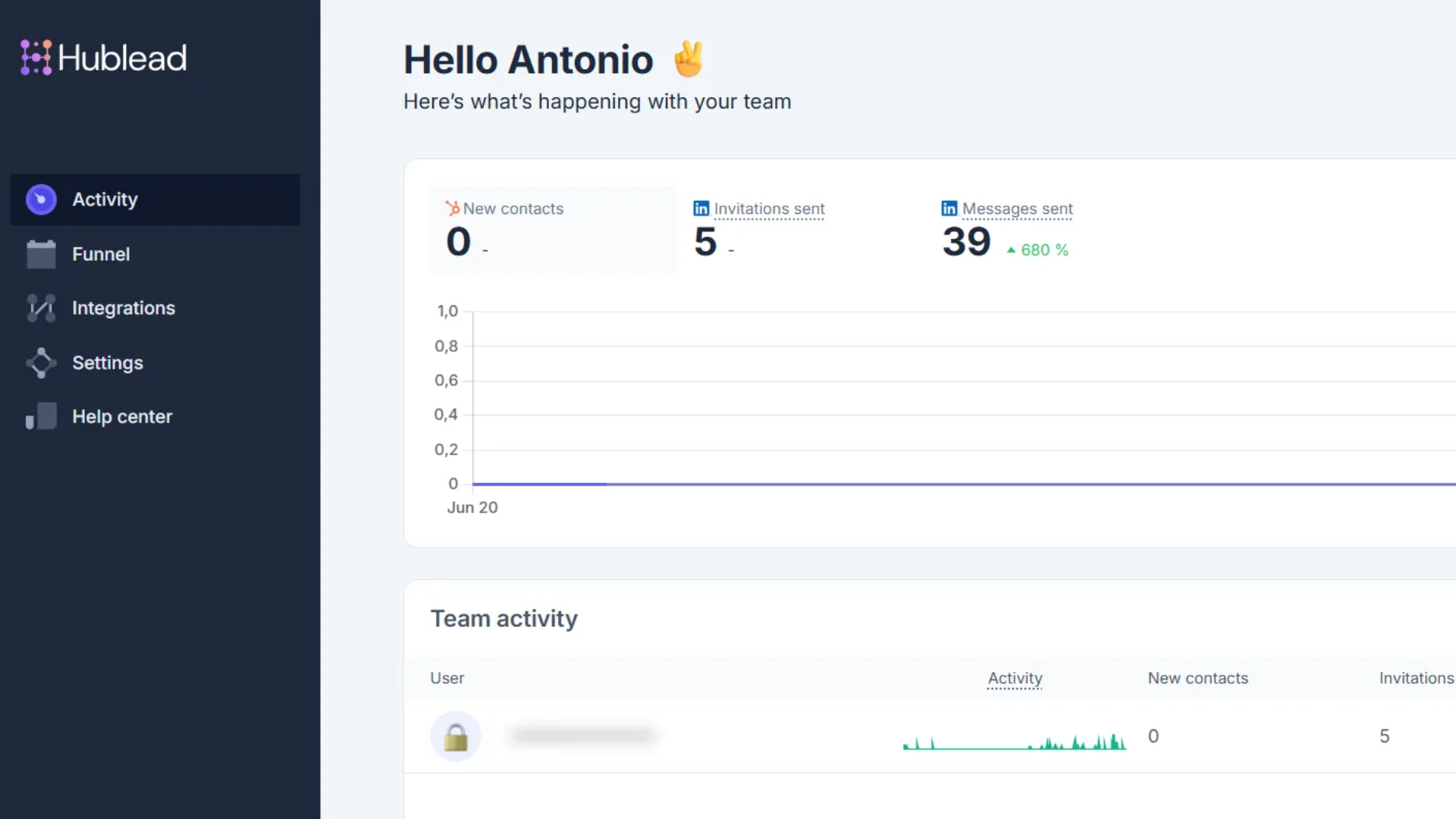This screenshot has height=819, width=1456.
Task: Click the Integrations sidebar icon
Action: (41, 308)
